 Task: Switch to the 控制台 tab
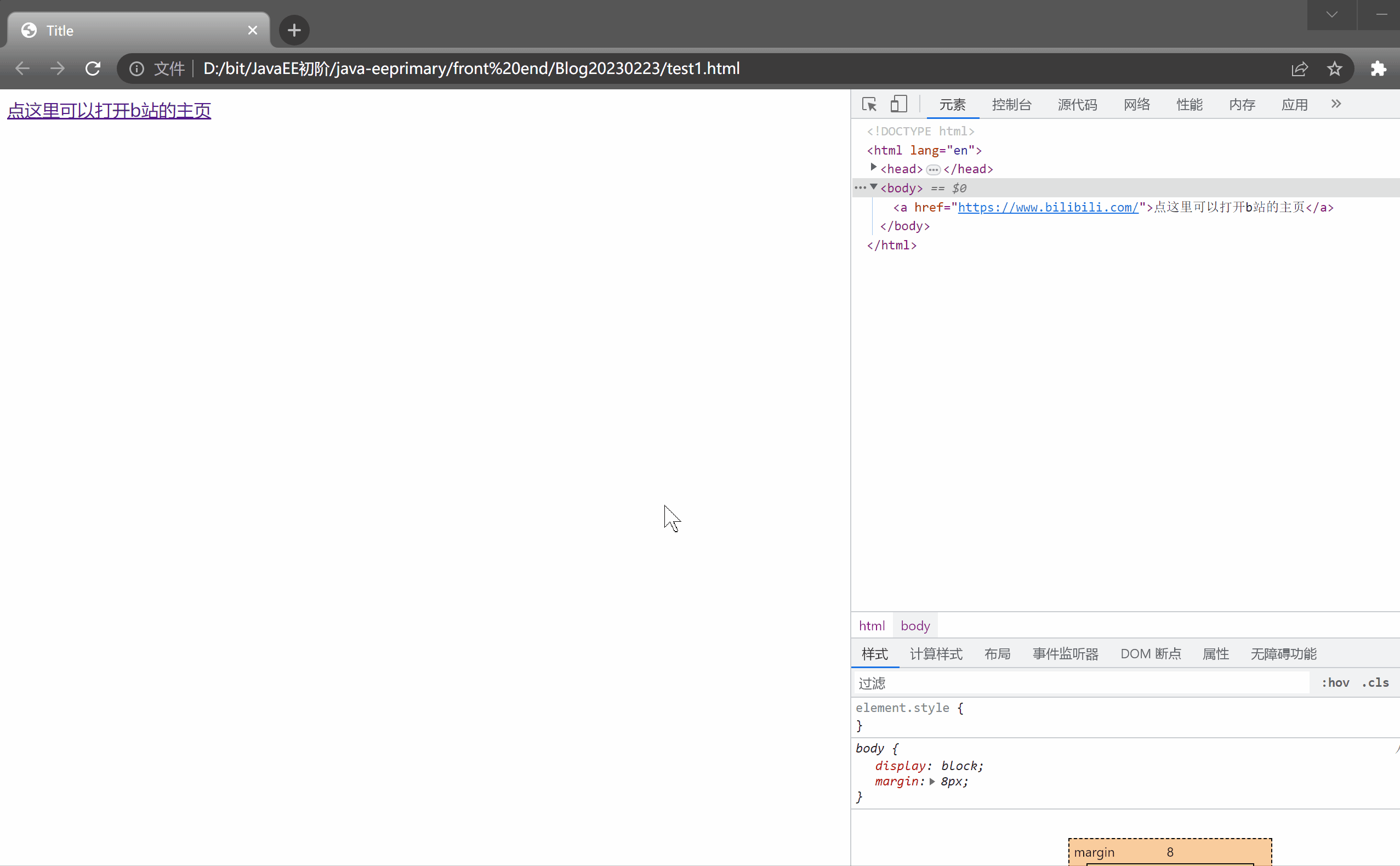[1011, 105]
